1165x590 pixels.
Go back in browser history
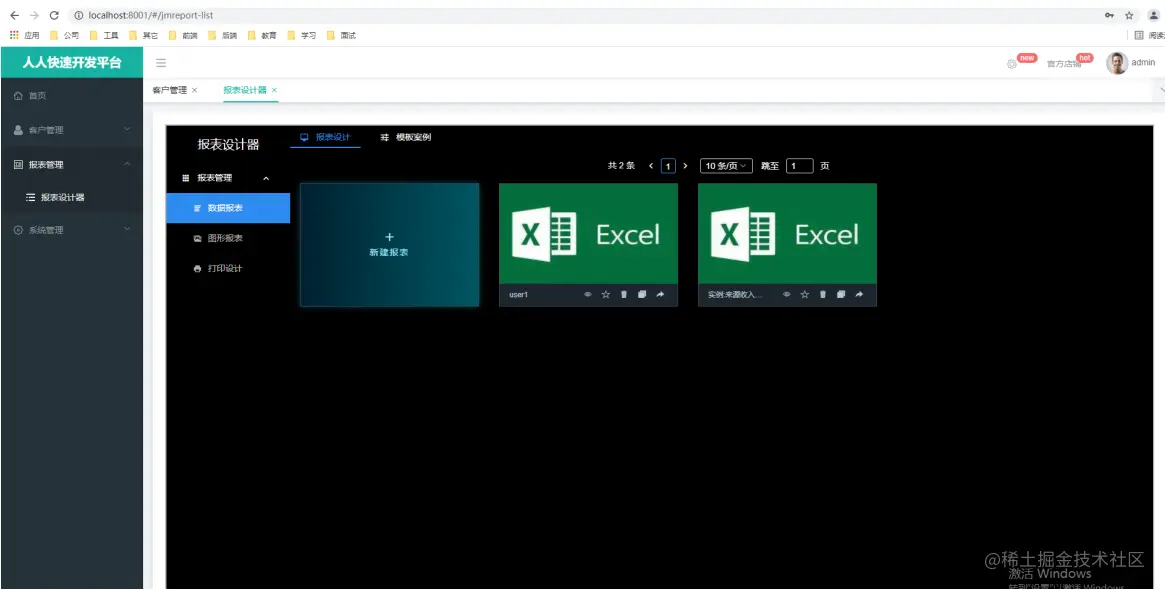14,15
